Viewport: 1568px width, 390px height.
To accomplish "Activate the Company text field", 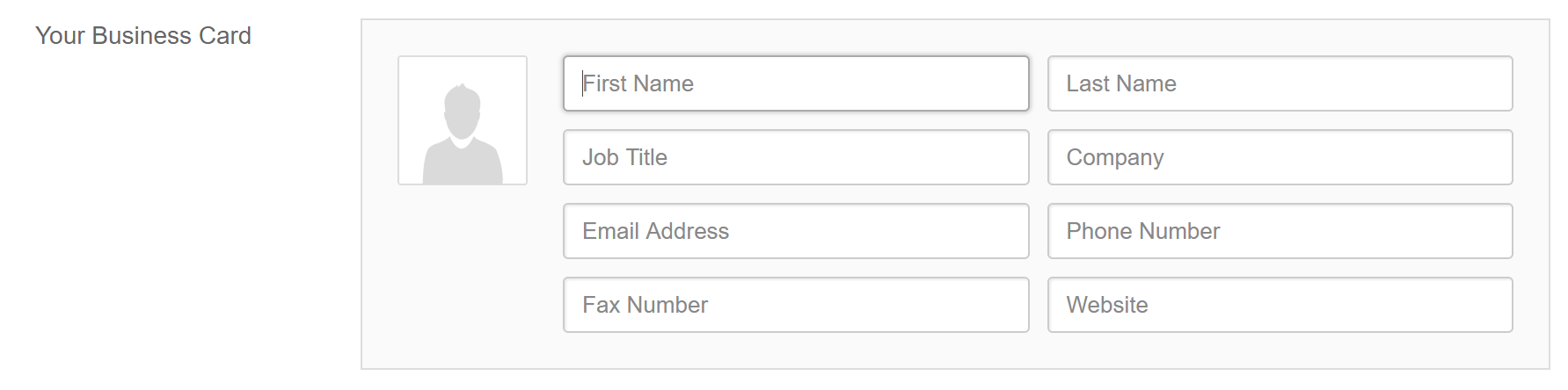I will pyautogui.click(x=1280, y=157).
